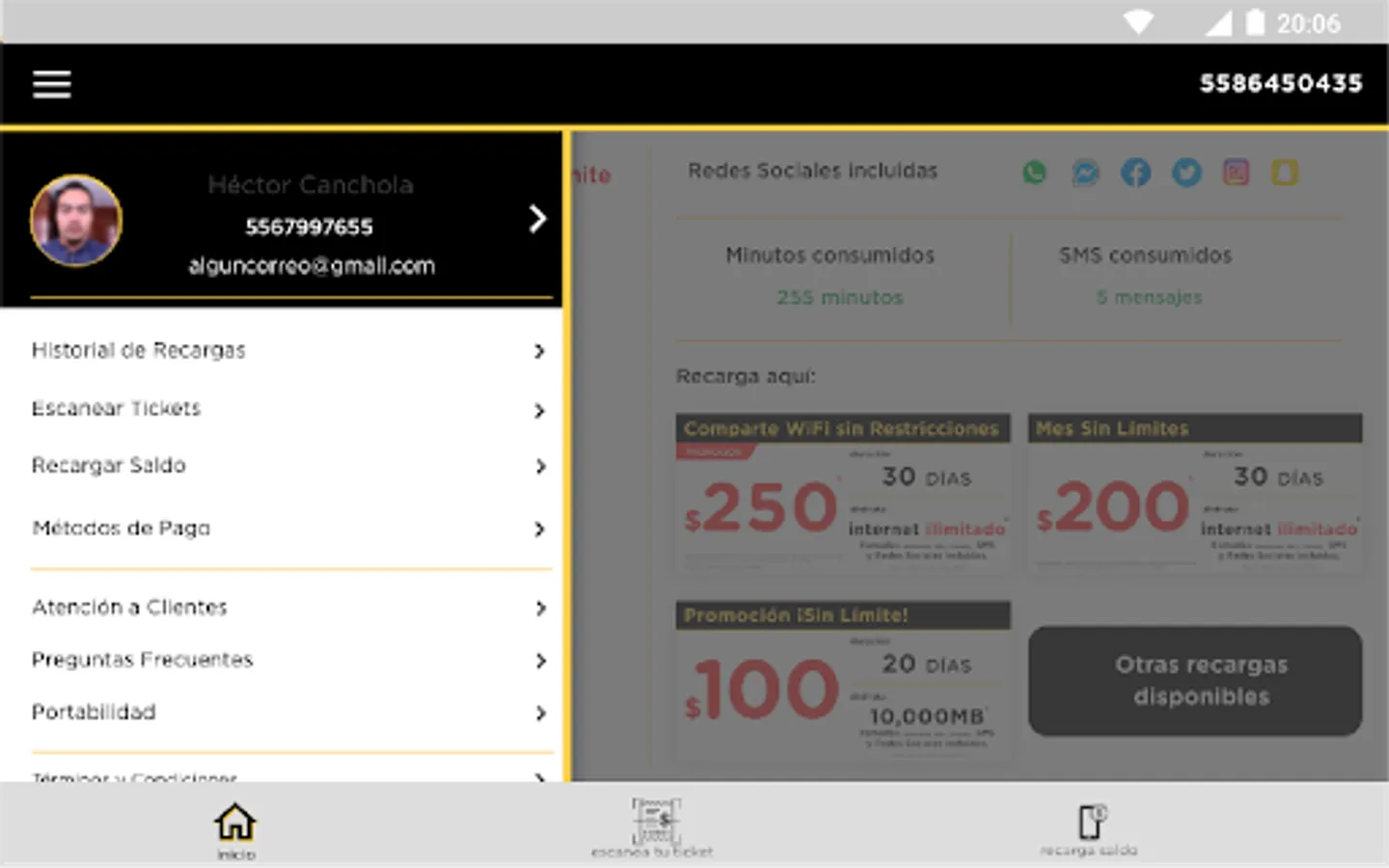Open Atención a Clientes menu item

point(281,608)
